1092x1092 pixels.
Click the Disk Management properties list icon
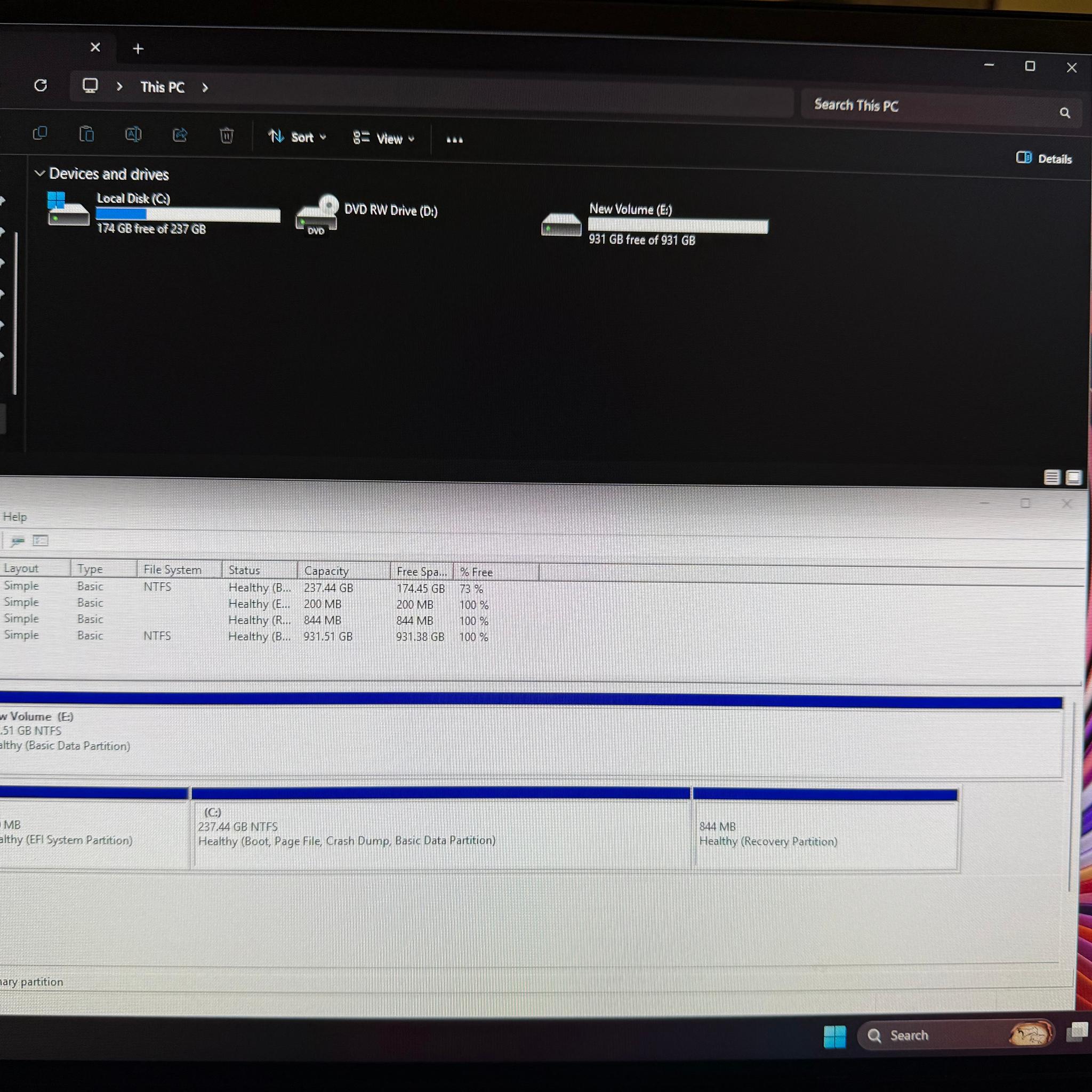click(41, 541)
